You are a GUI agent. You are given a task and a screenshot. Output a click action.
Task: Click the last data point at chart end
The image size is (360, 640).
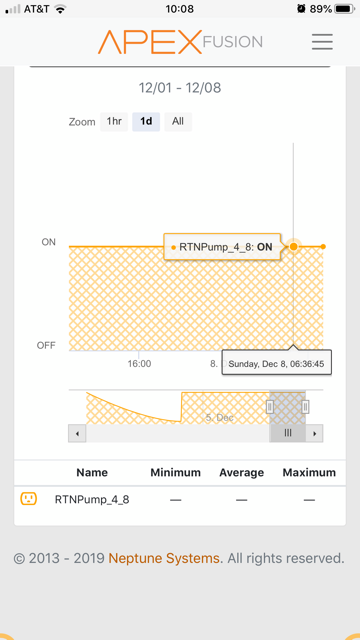tap(323, 247)
